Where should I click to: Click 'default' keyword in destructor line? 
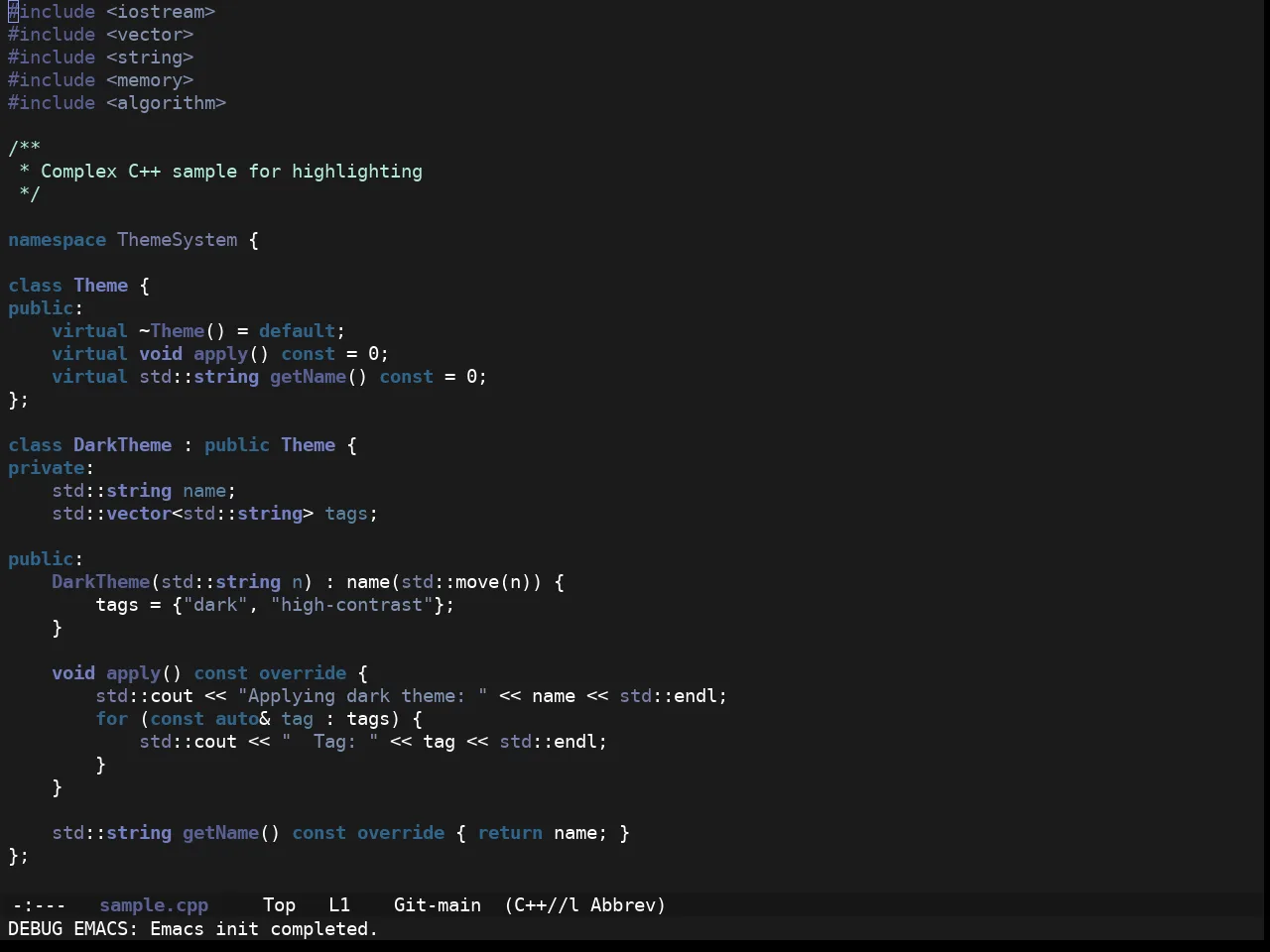pyautogui.click(x=298, y=331)
